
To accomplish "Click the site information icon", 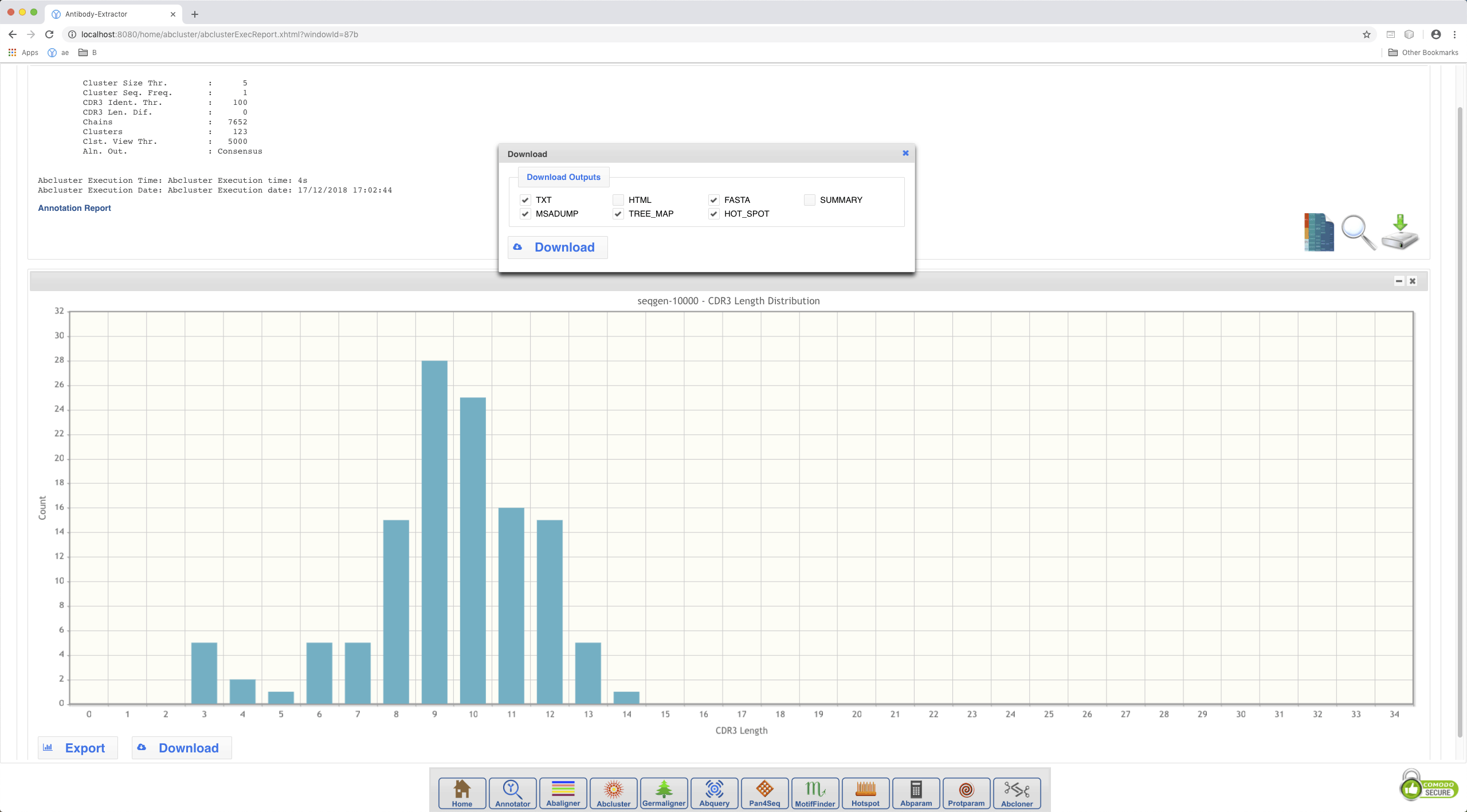I will (x=72, y=34).
